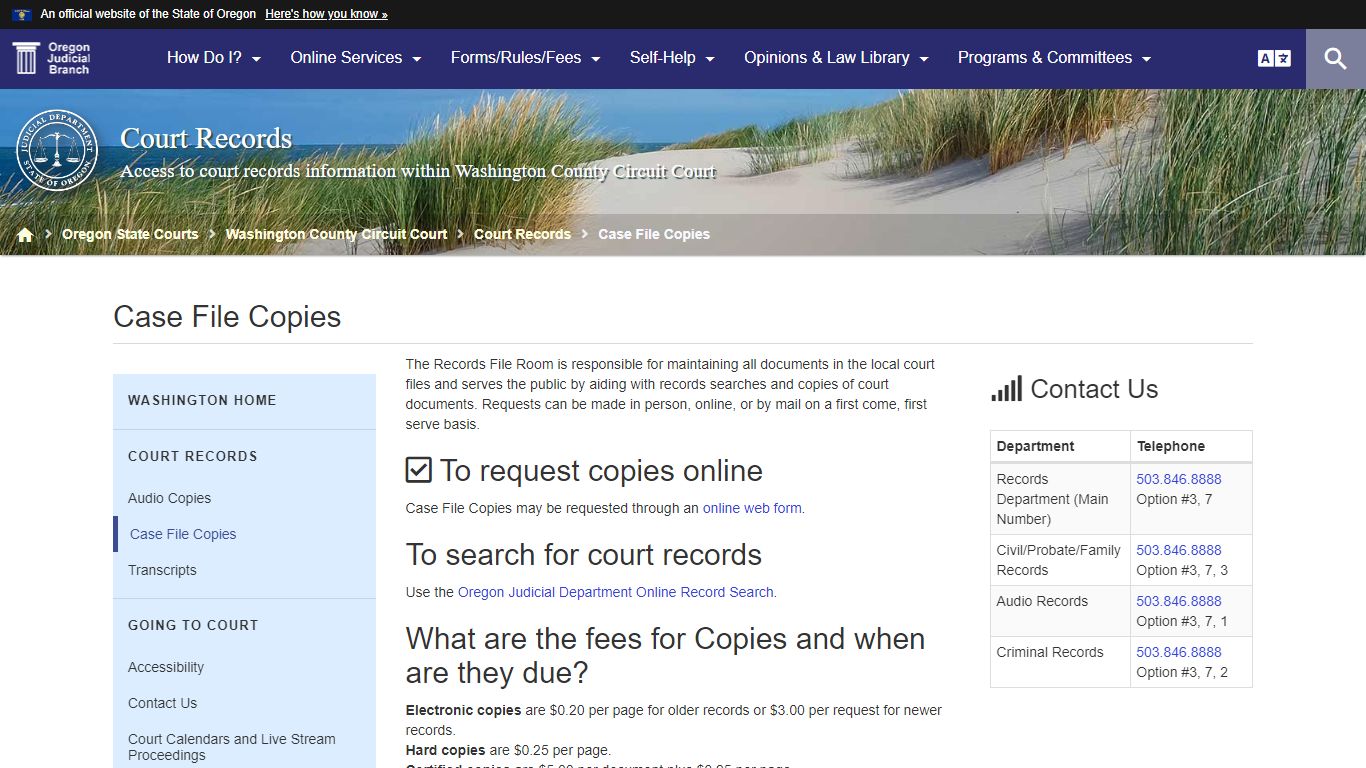The height and width of the screenshot is (768, 1366).
Task: Expand the Forms/Rules/Fees menu
Action: pos(525,58)
